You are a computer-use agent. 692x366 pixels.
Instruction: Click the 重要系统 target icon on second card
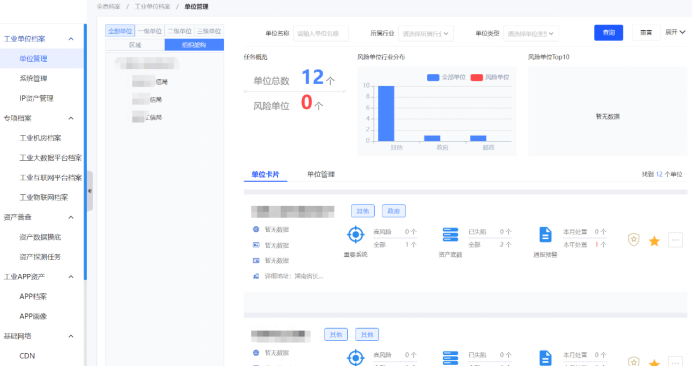click(x=356, y=357)
